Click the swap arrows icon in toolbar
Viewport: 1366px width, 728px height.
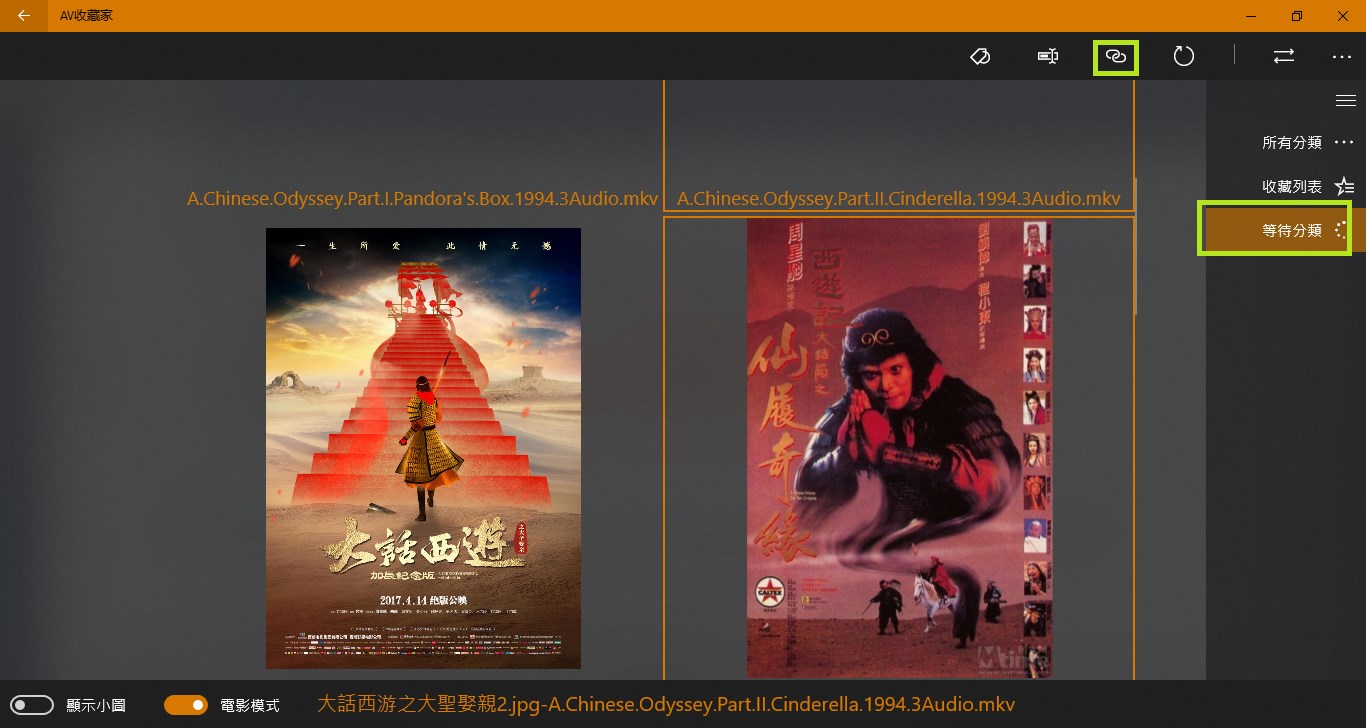pos(1284,57)
